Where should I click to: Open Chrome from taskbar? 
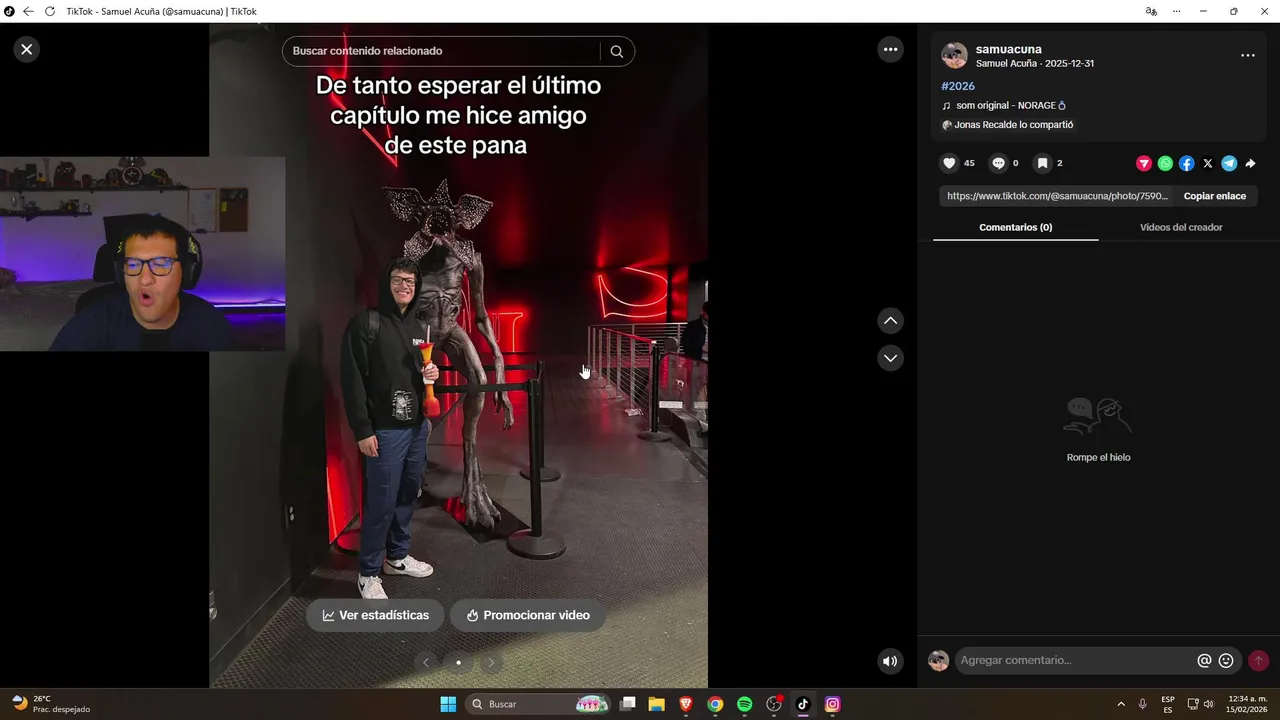click(715, 704)
